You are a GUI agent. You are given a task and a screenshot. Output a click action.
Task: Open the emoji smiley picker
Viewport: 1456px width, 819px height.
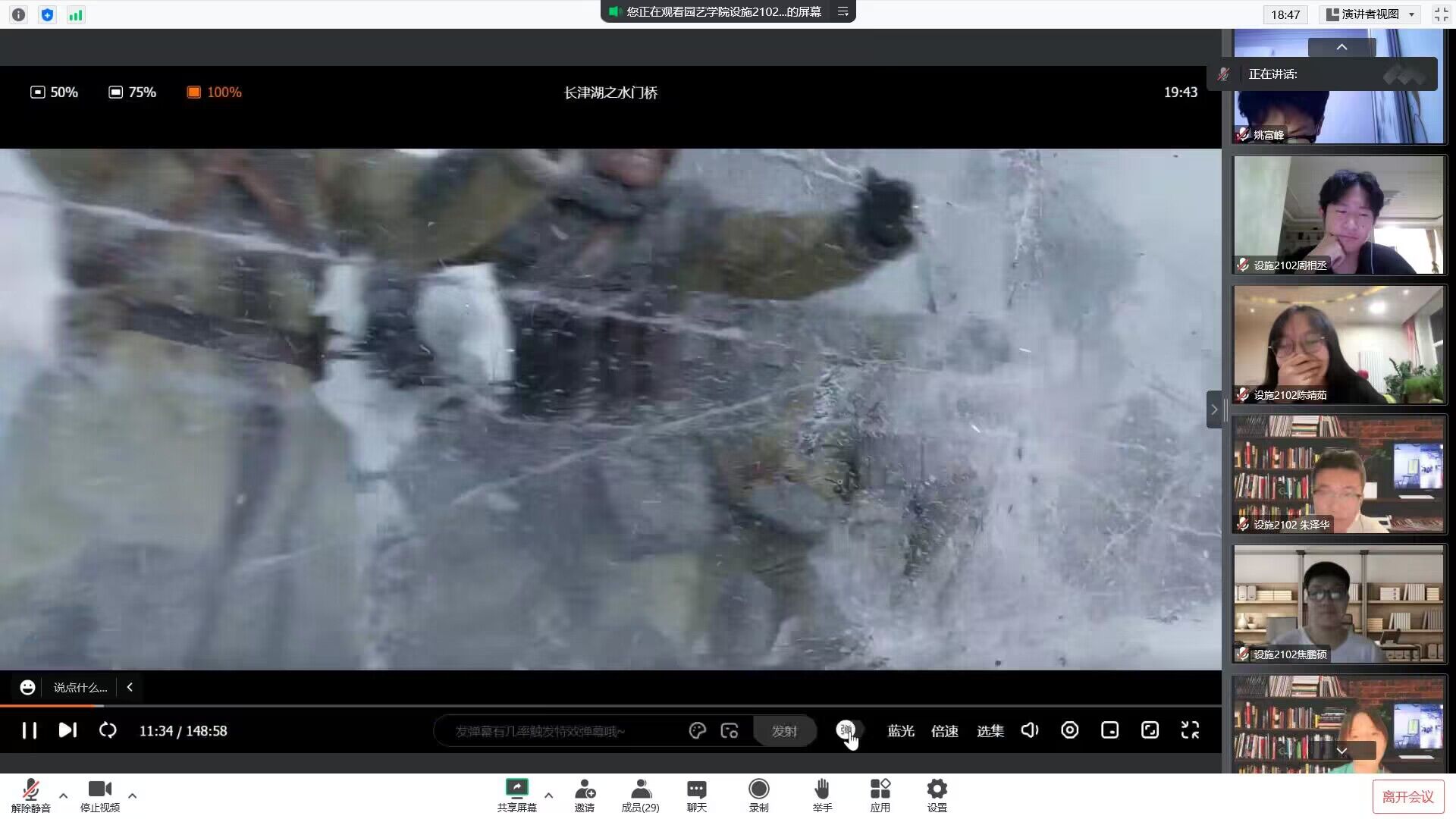click(27, 688)
